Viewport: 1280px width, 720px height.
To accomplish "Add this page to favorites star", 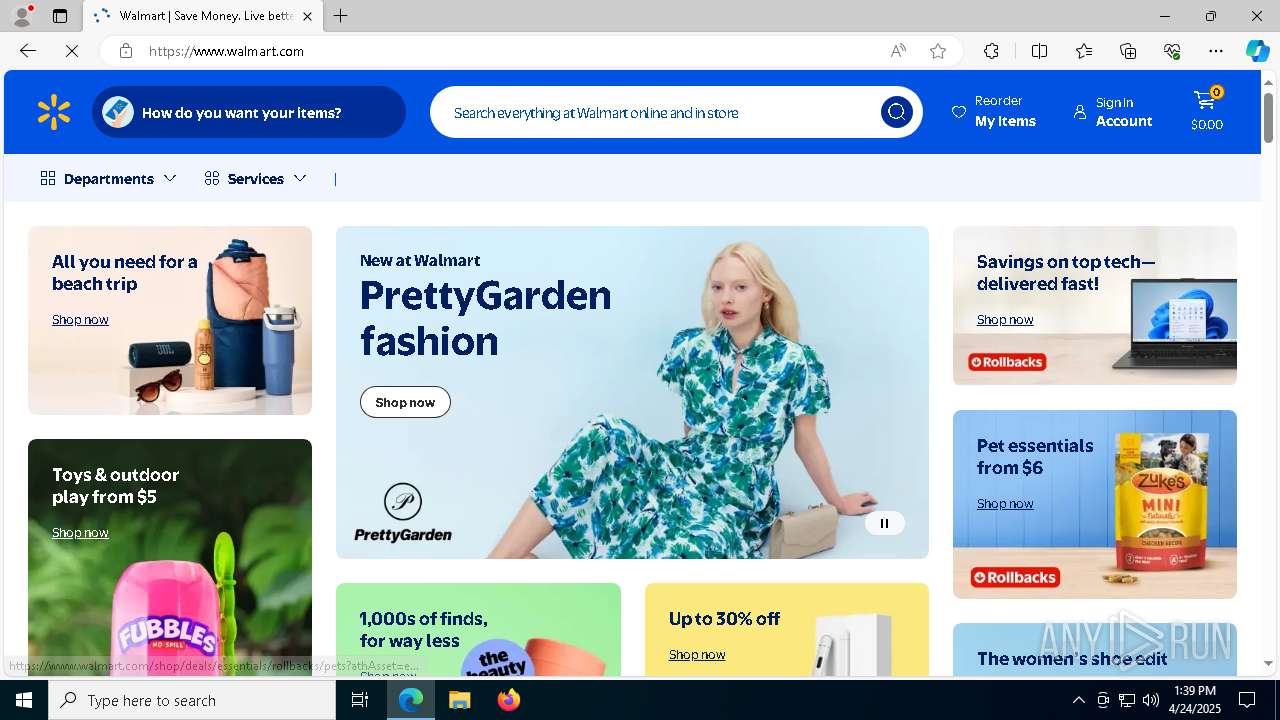I will [938, 51].
